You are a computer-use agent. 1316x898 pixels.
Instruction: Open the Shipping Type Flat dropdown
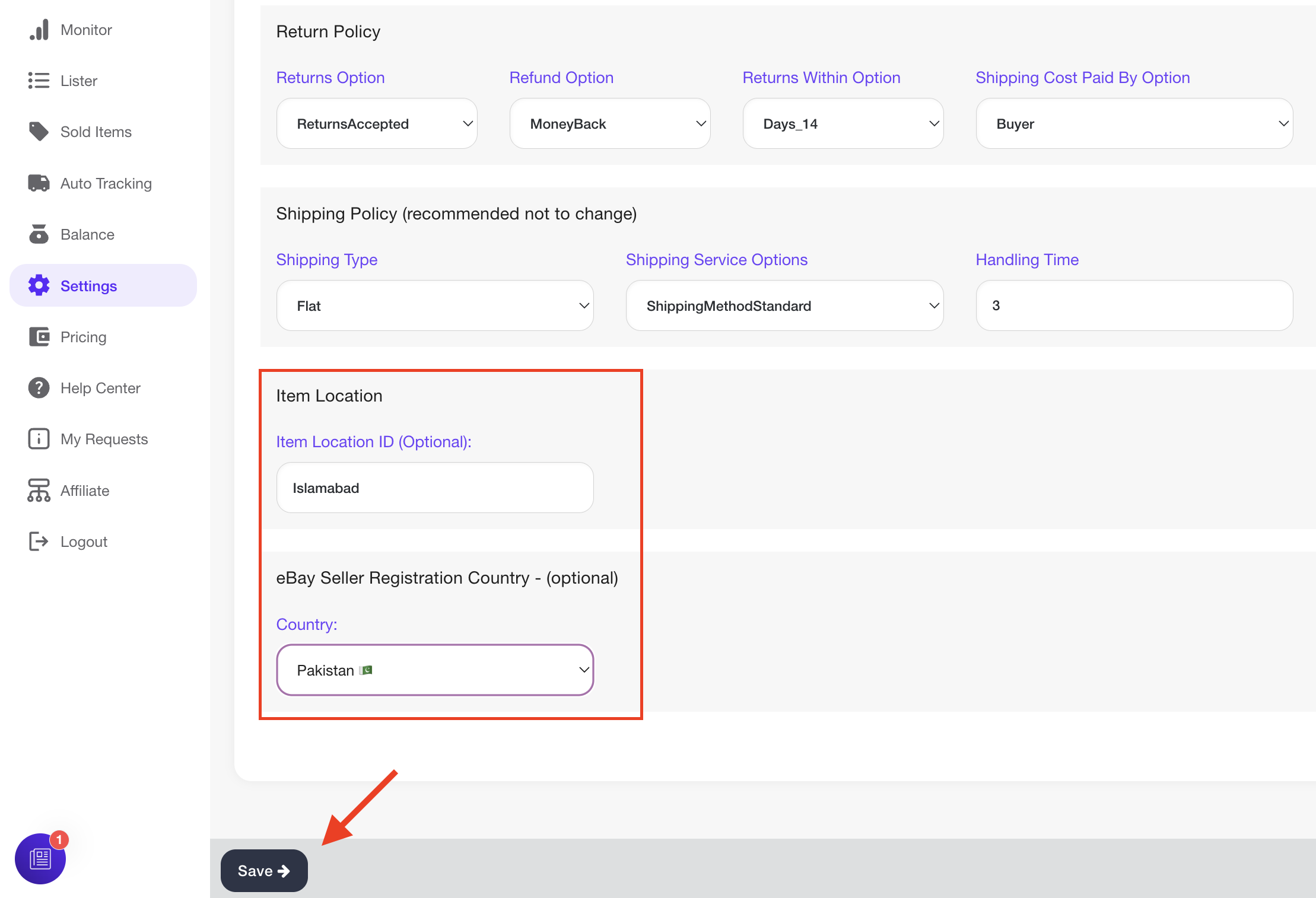pos(435,306)
